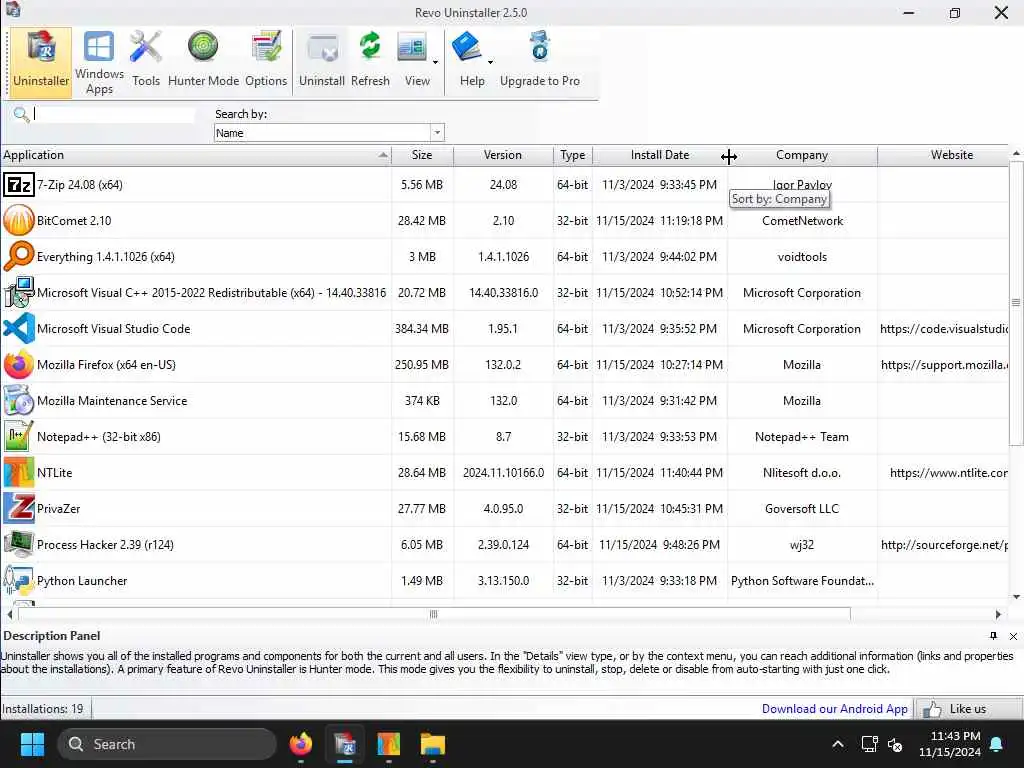Pin the Description Panel
Screen dimensions: 1024x768
[x=993, y=636]
